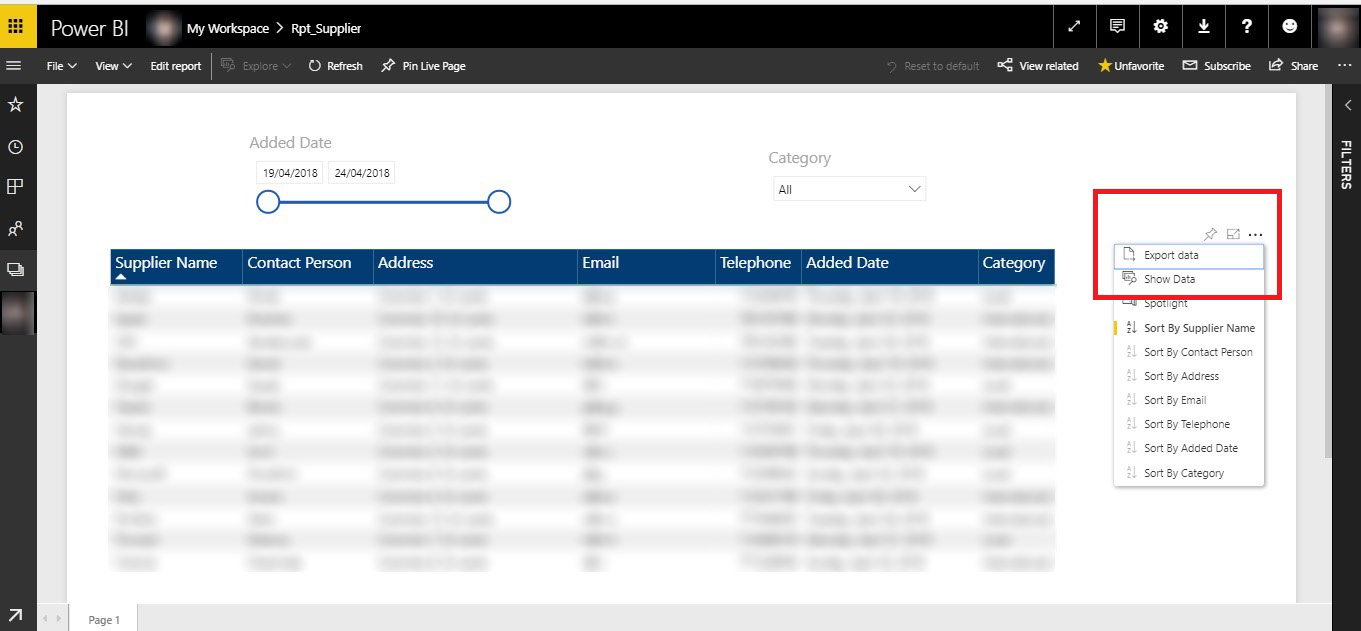Open the Shared with me sidebar icon
This screenshot has height=631, width=1361.
(15, 229)
